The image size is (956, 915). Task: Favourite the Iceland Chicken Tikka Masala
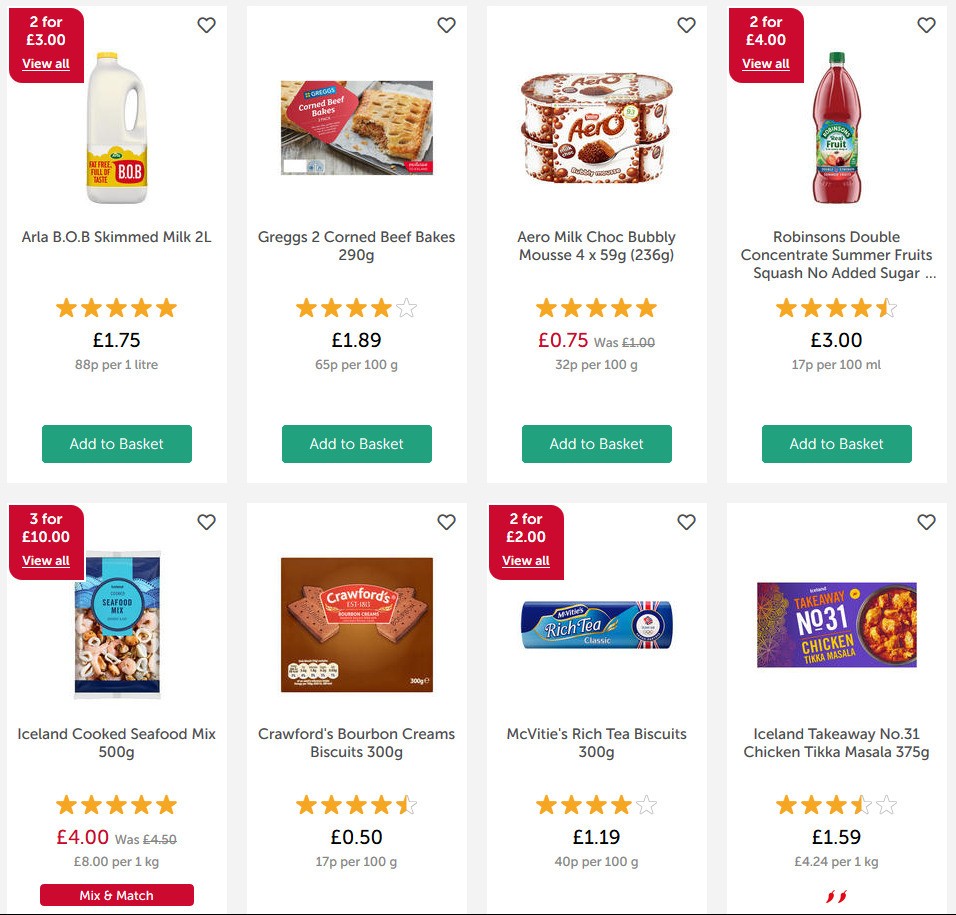[x=926, y=522]
